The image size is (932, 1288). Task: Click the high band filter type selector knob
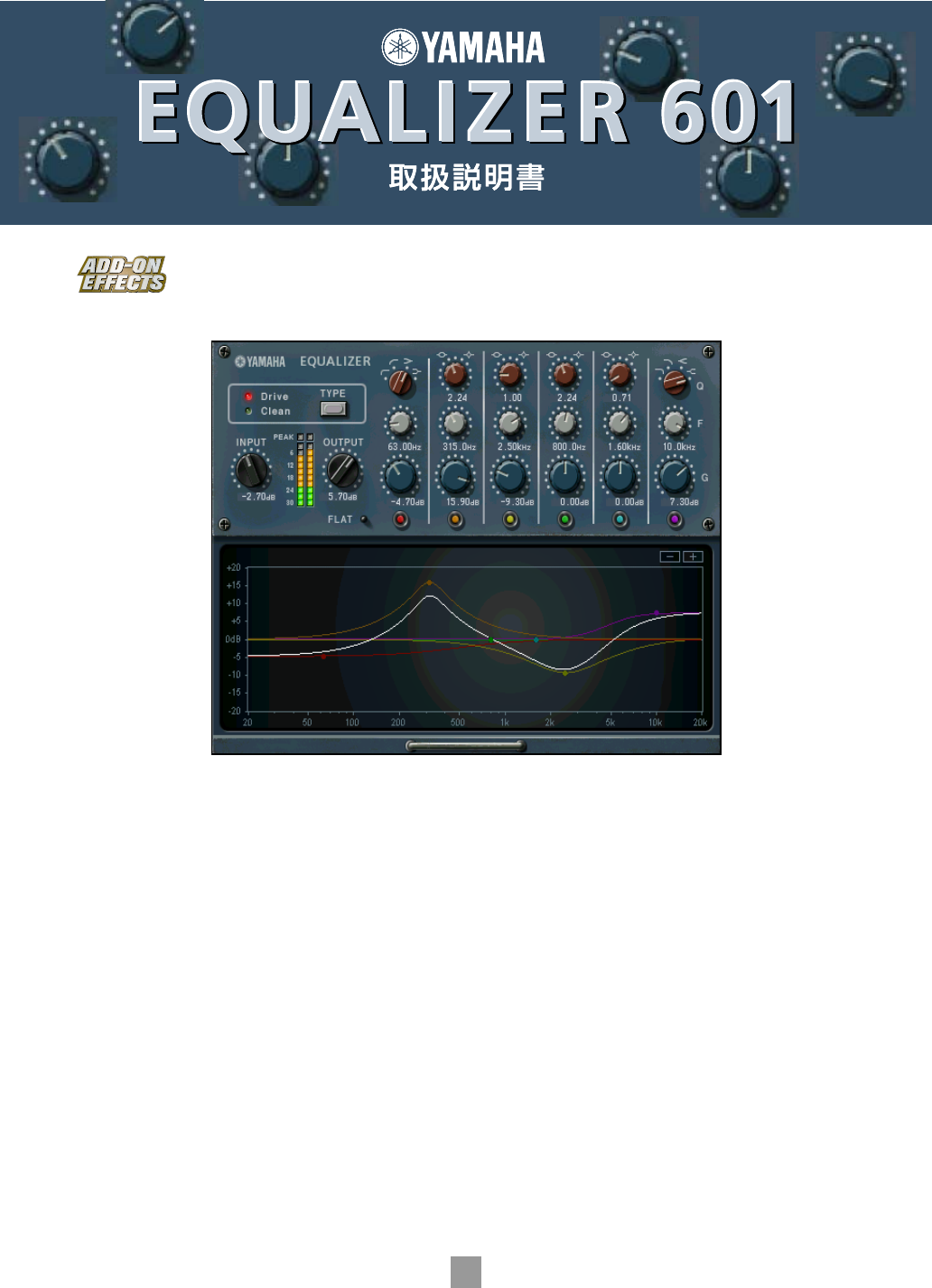click(x=675, y=383)
